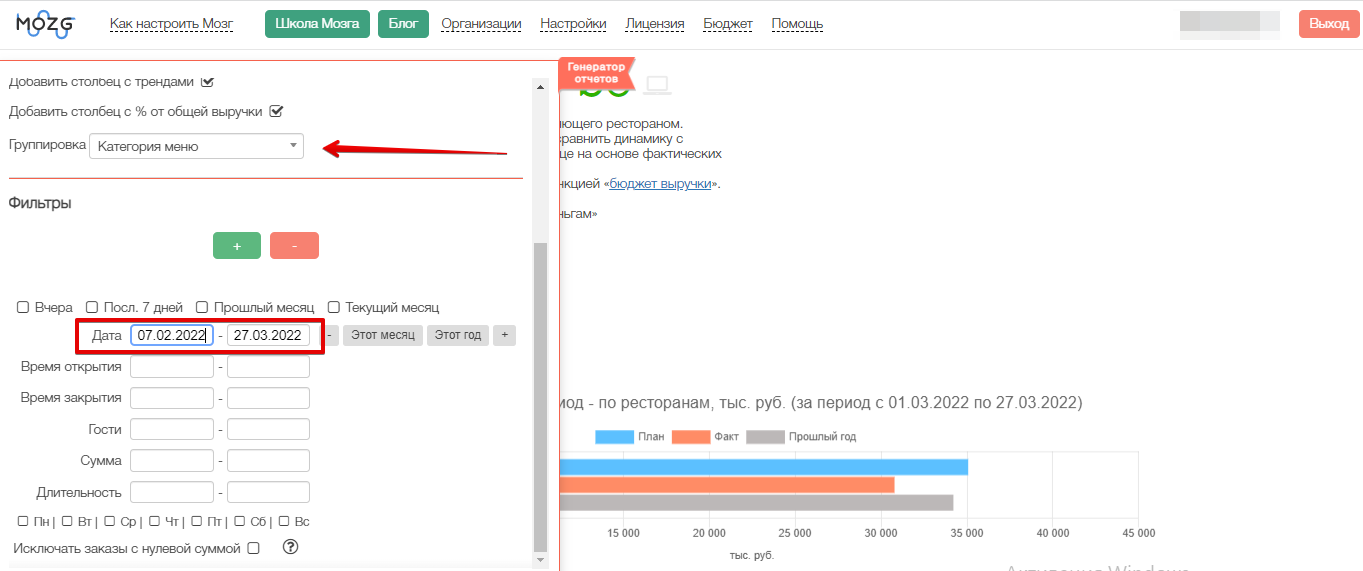Screen dimensions: 1363x571
Task: Open the Группировка dropdown
Action: click(x=196, y=146)
